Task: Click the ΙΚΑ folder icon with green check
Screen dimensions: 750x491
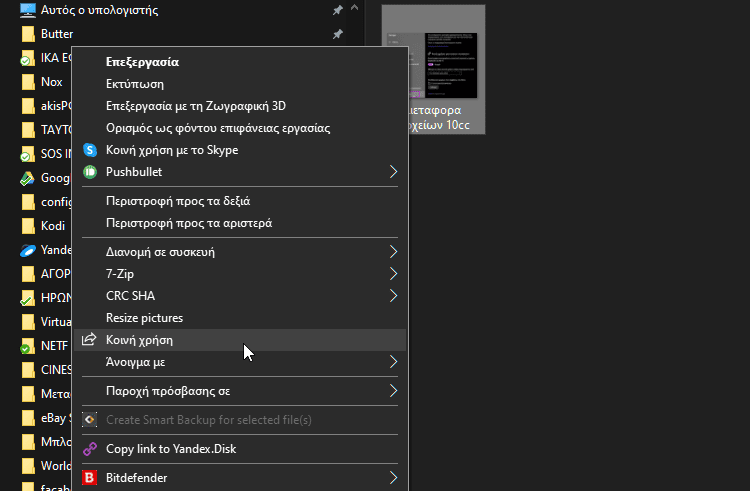Action: click(x=27, y=58)
